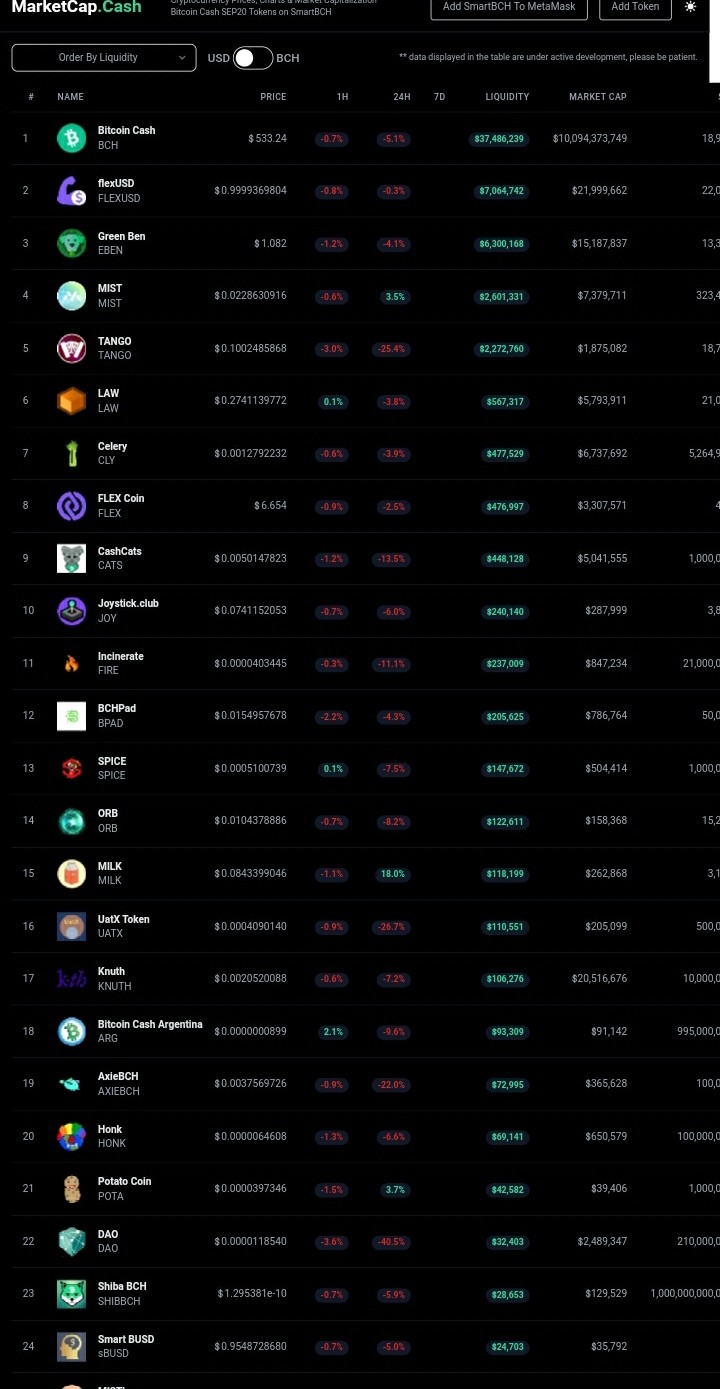Click the Add SmartBCH To MetaMask button
This screenshot has height=1389, width=720.
(x=509, y=8)
